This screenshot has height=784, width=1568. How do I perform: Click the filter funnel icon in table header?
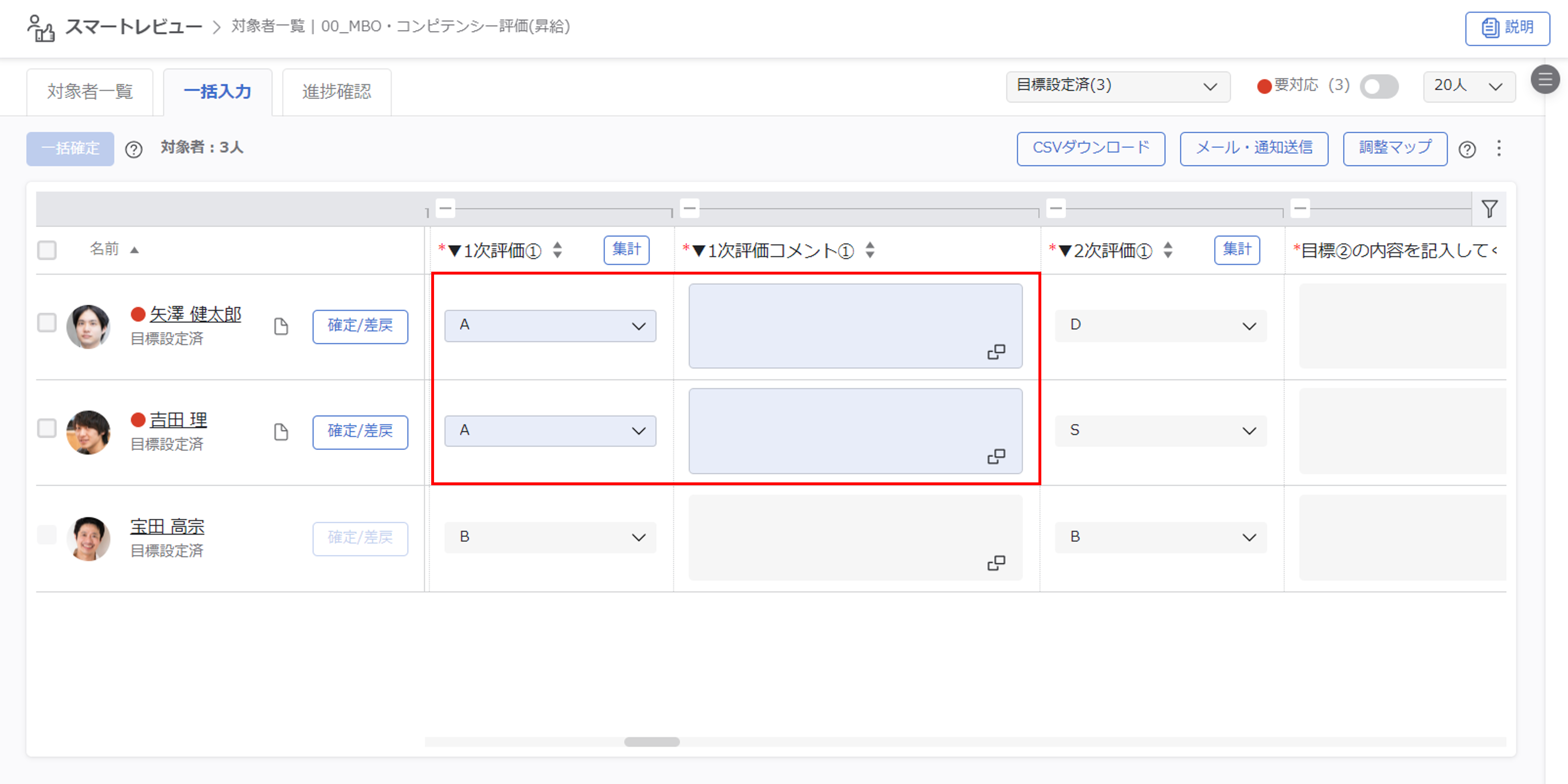pyautogui.click(x=1489, y=209)
